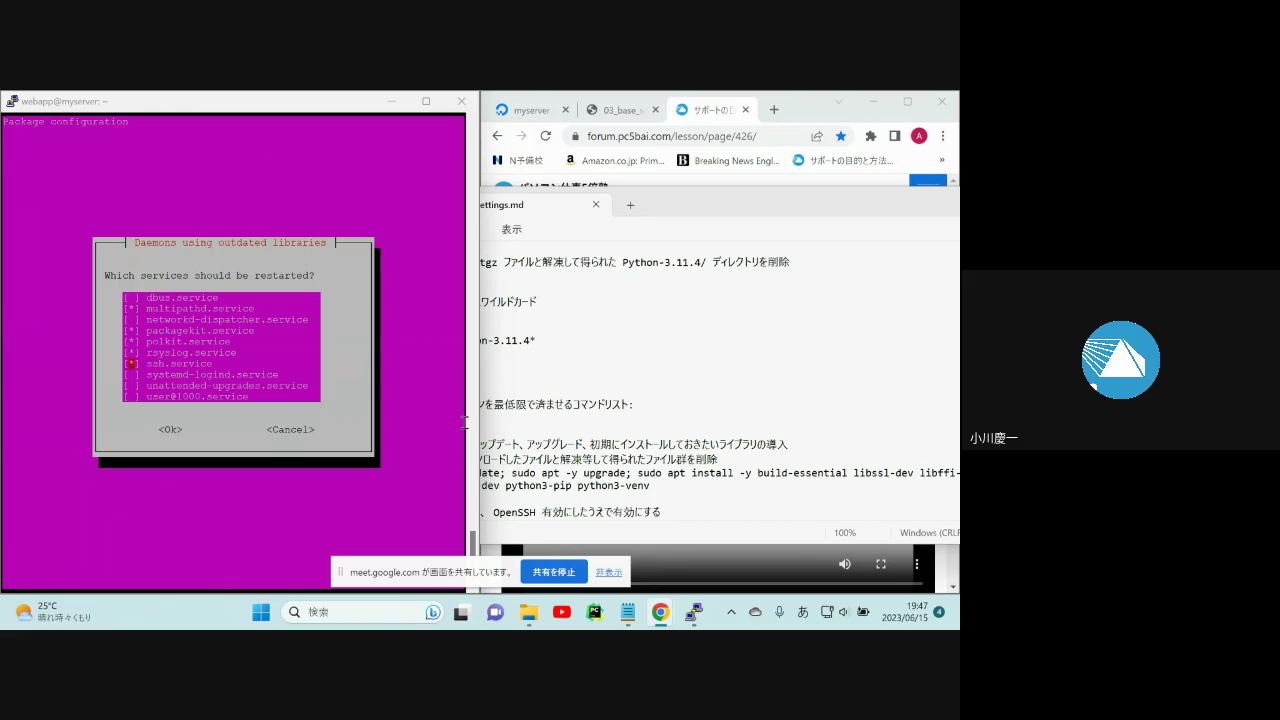Open YouTube from the taskbar

click(x=562, y=612)
